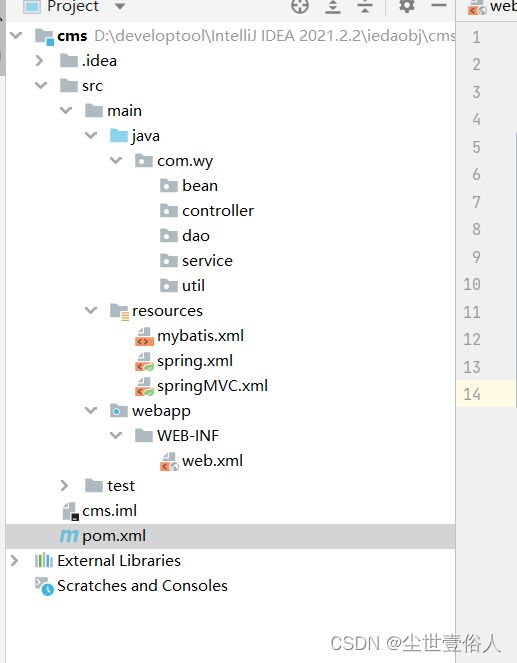Collapse the resources folder

91,310
